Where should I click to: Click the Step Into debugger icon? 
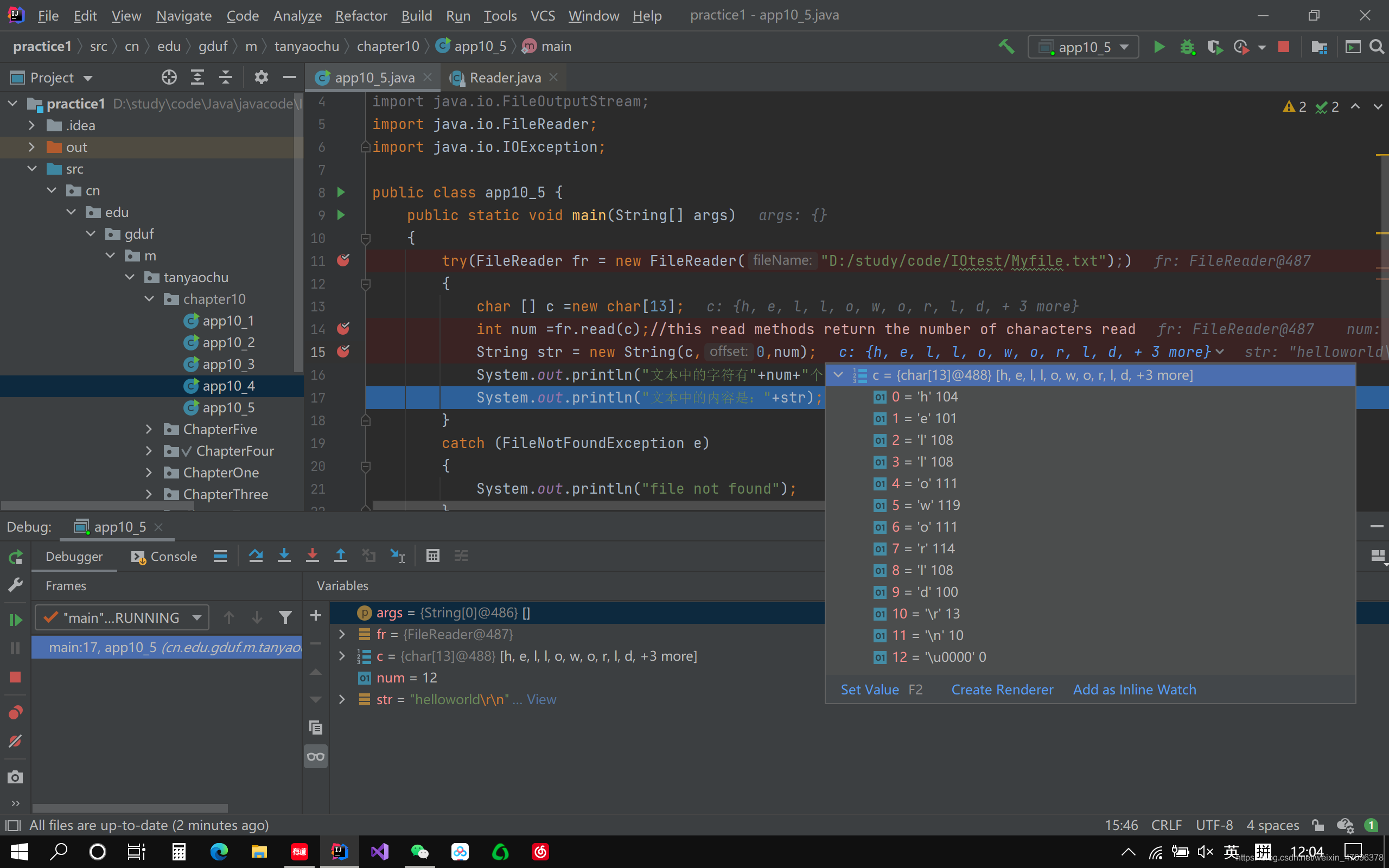point(284,556)
